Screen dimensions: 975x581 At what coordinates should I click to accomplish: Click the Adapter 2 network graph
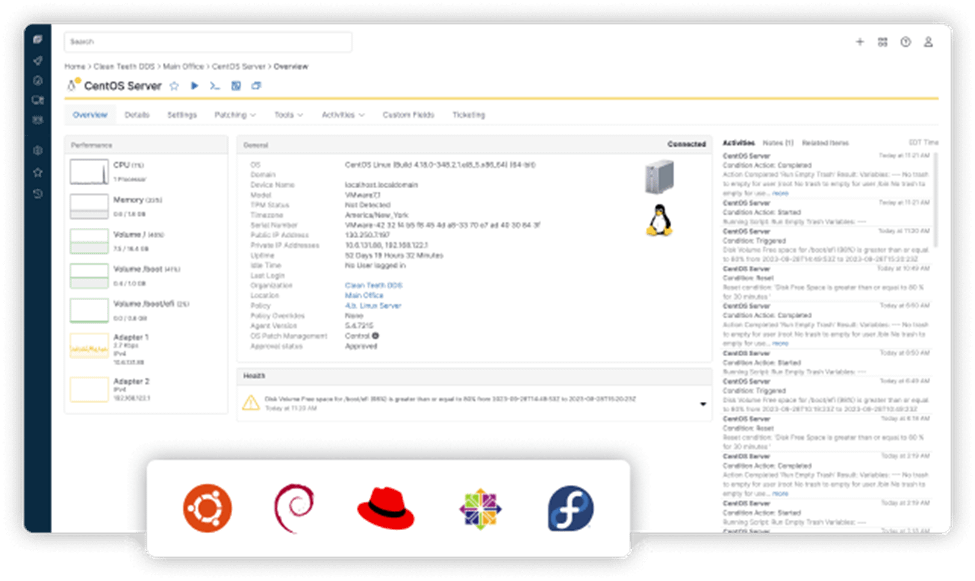(x=89, y=389)
